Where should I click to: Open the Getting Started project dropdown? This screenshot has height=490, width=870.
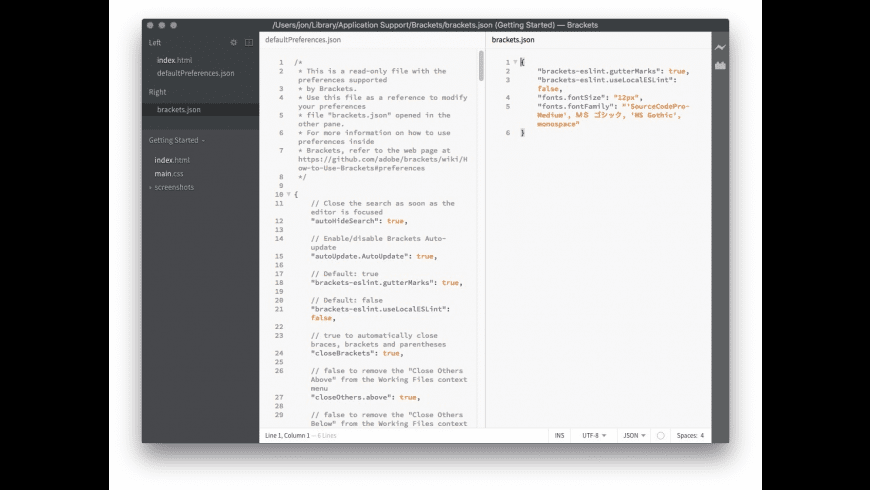pos(176,140)
